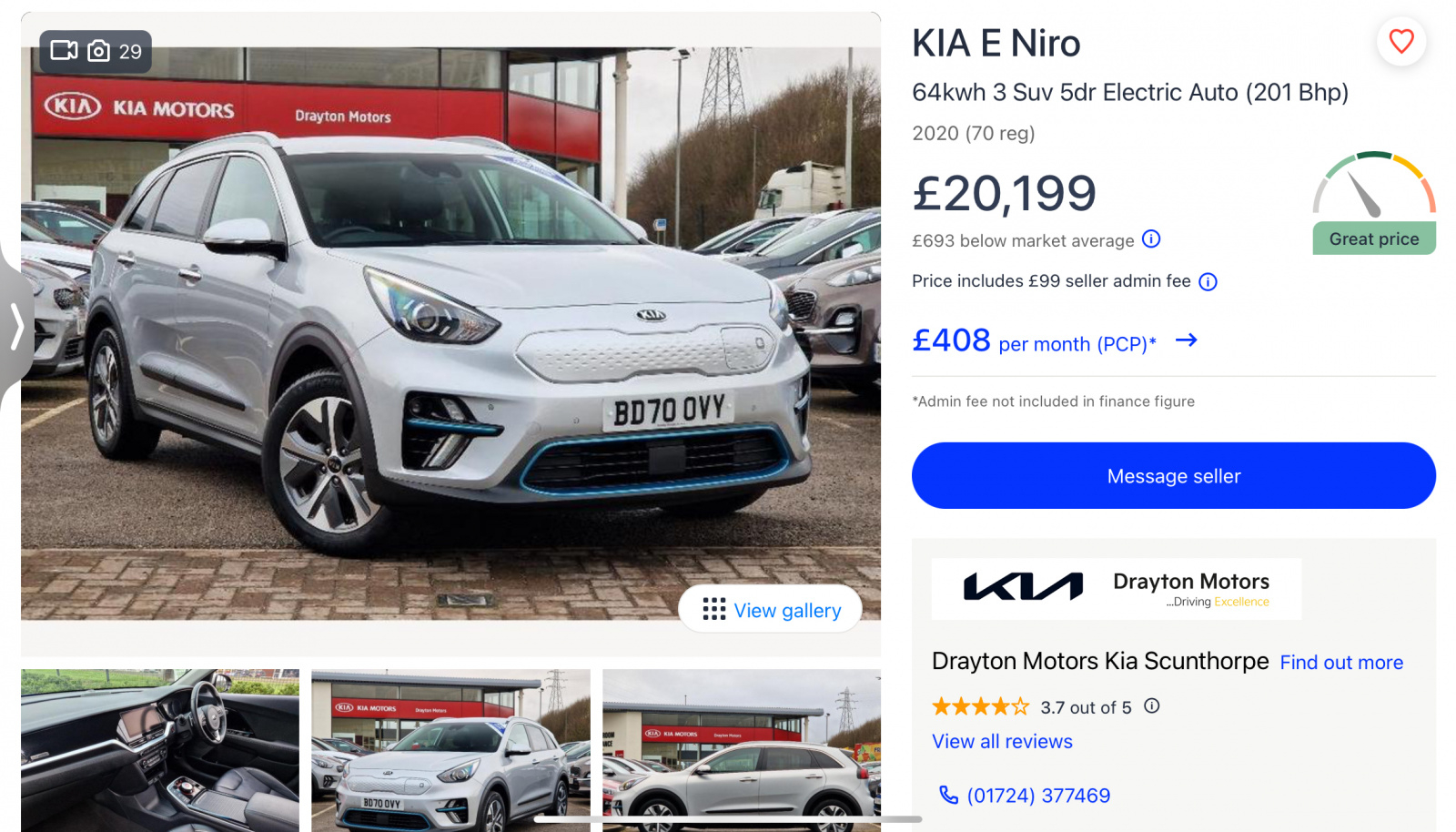Open £408 per month PCP finance link
Screen dimensions: 1456x832
point(1034,341)
